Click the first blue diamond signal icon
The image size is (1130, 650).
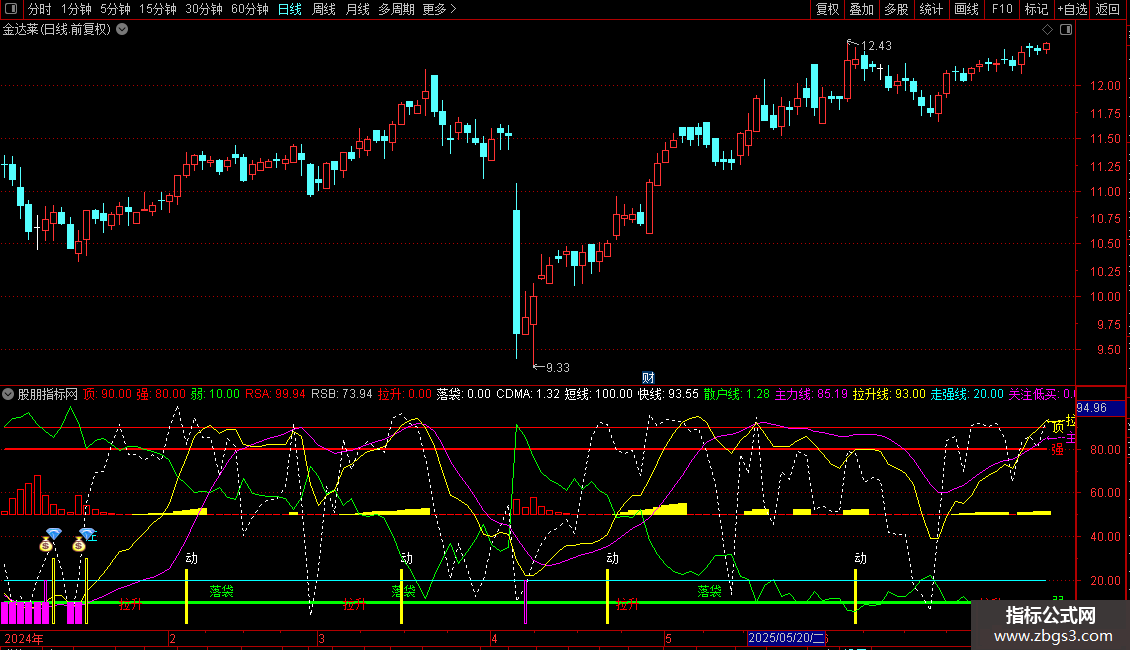pos(54,533)
